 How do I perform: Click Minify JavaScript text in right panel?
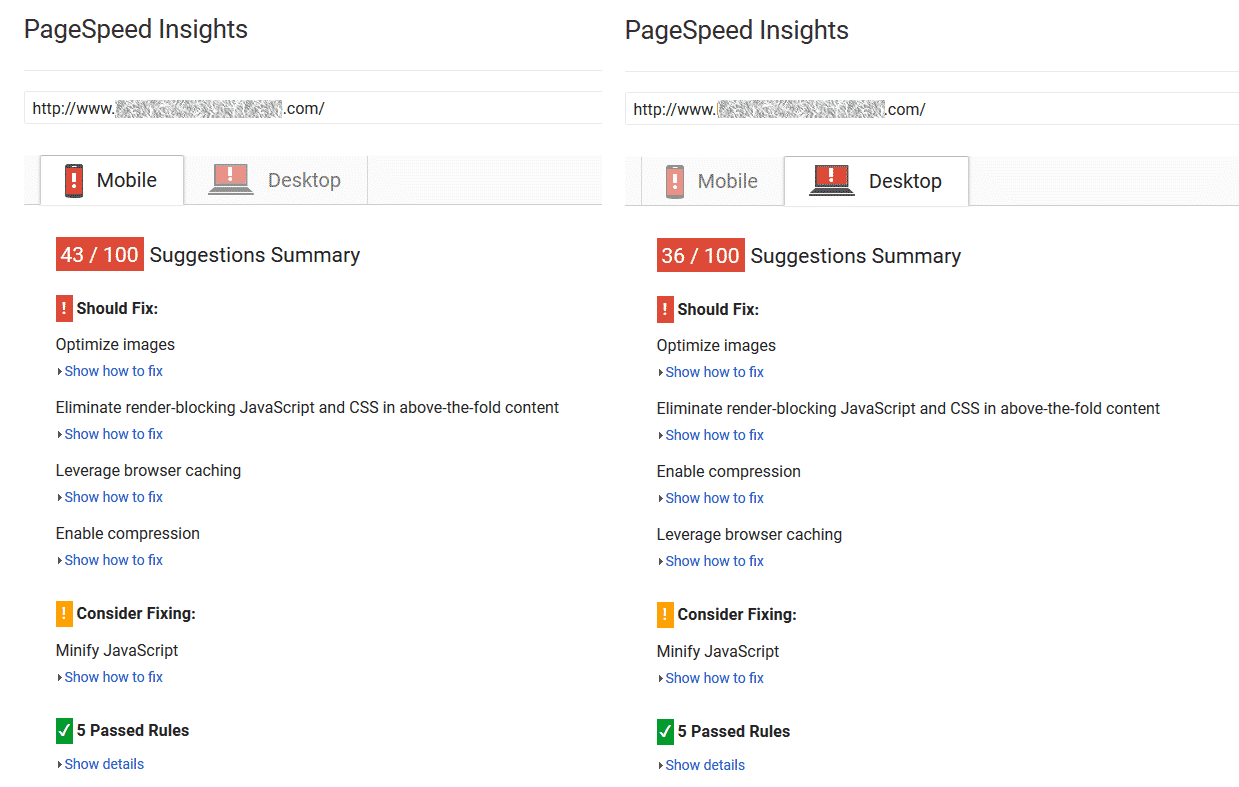point(718,652)
